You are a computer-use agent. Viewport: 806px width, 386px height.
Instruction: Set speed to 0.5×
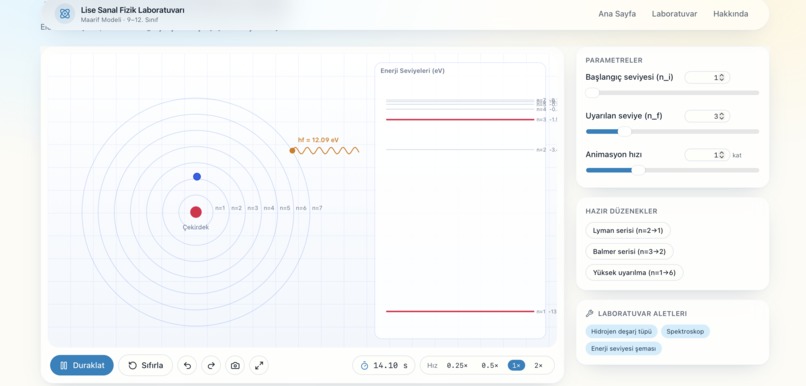pyautogui.click(x=490, y=365)
